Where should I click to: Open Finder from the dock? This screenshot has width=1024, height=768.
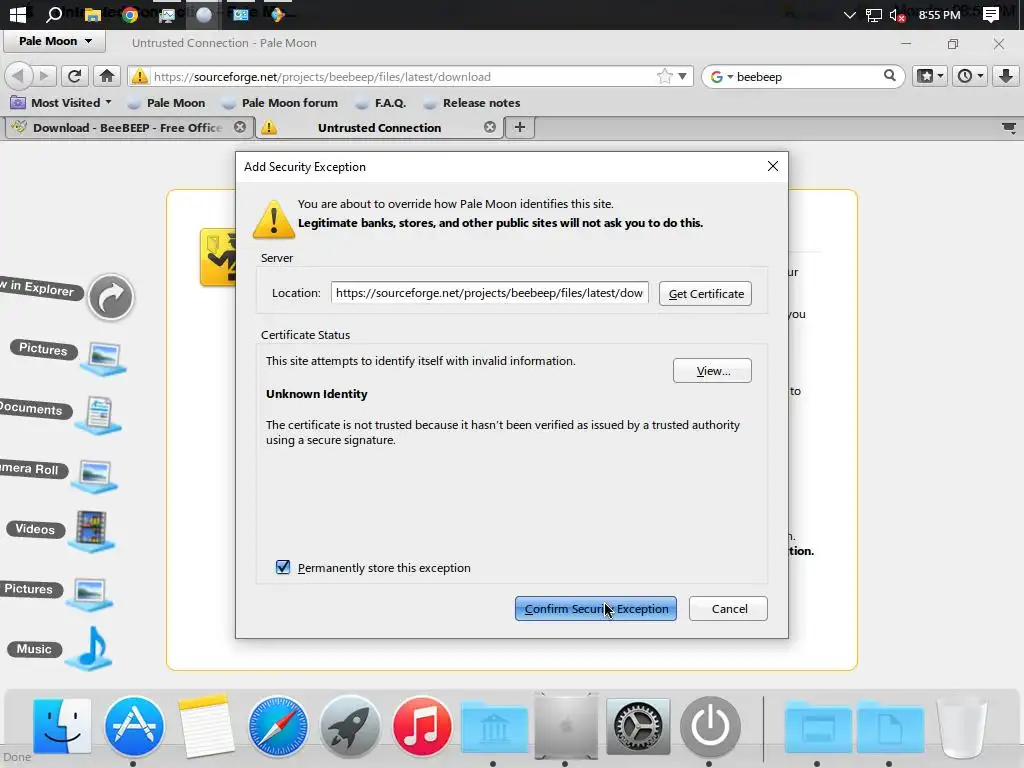[62, 726]
